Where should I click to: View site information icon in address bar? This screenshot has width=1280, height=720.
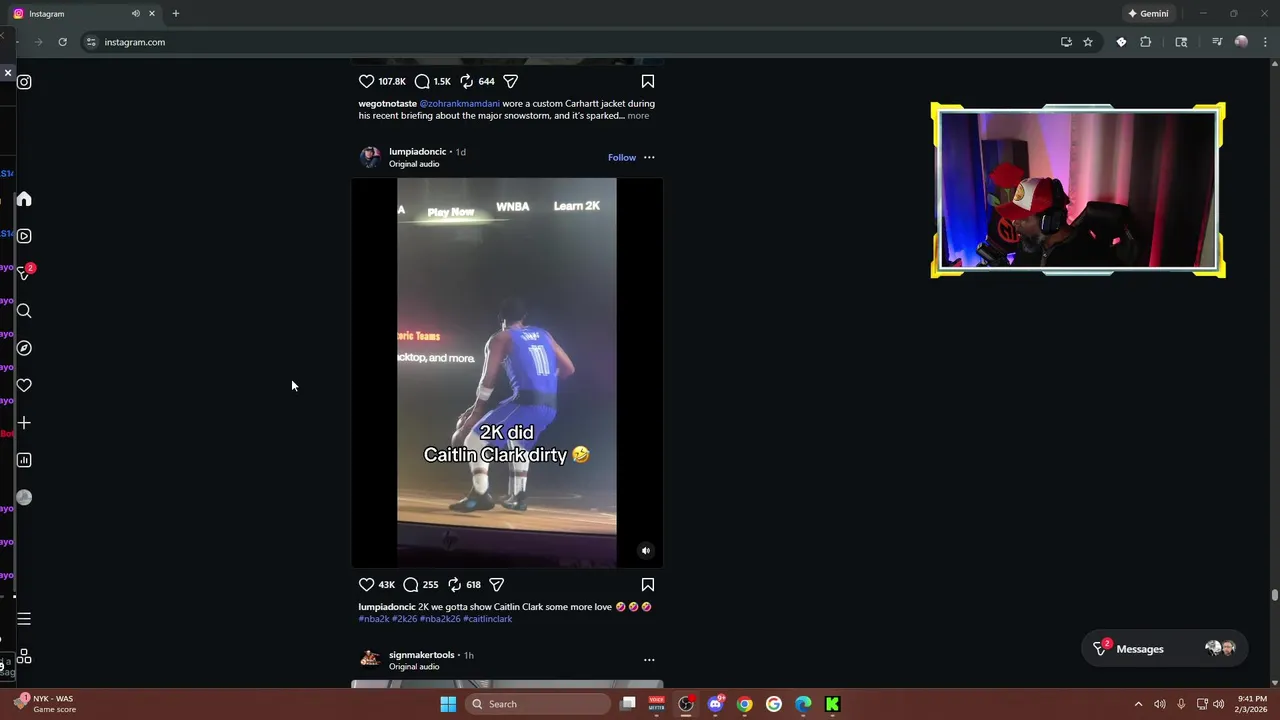(x=91, y=42)
